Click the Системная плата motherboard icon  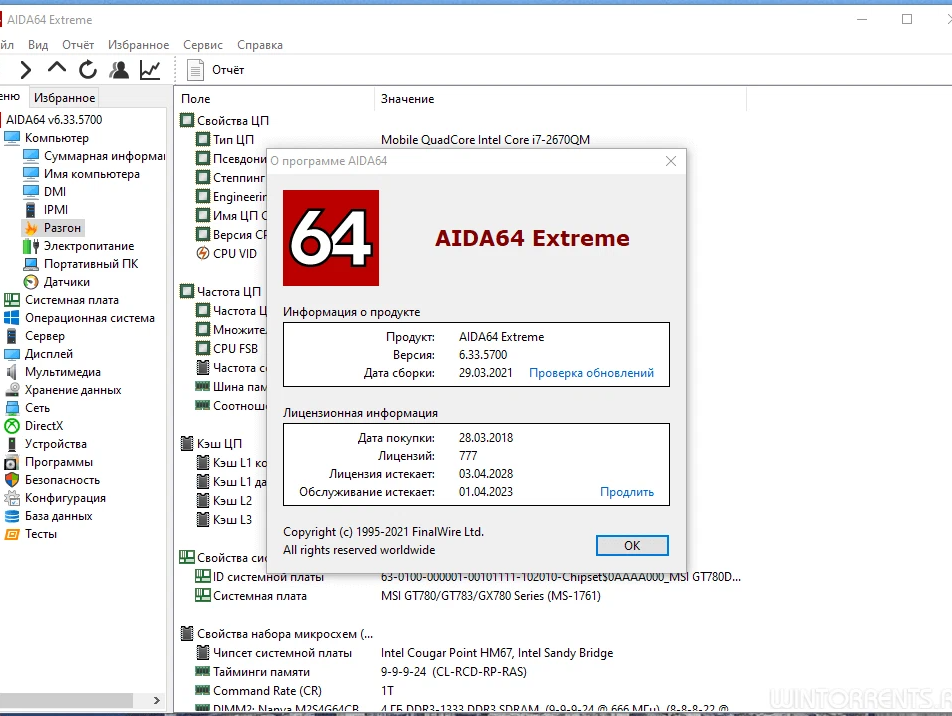click(x=12, y=300)
